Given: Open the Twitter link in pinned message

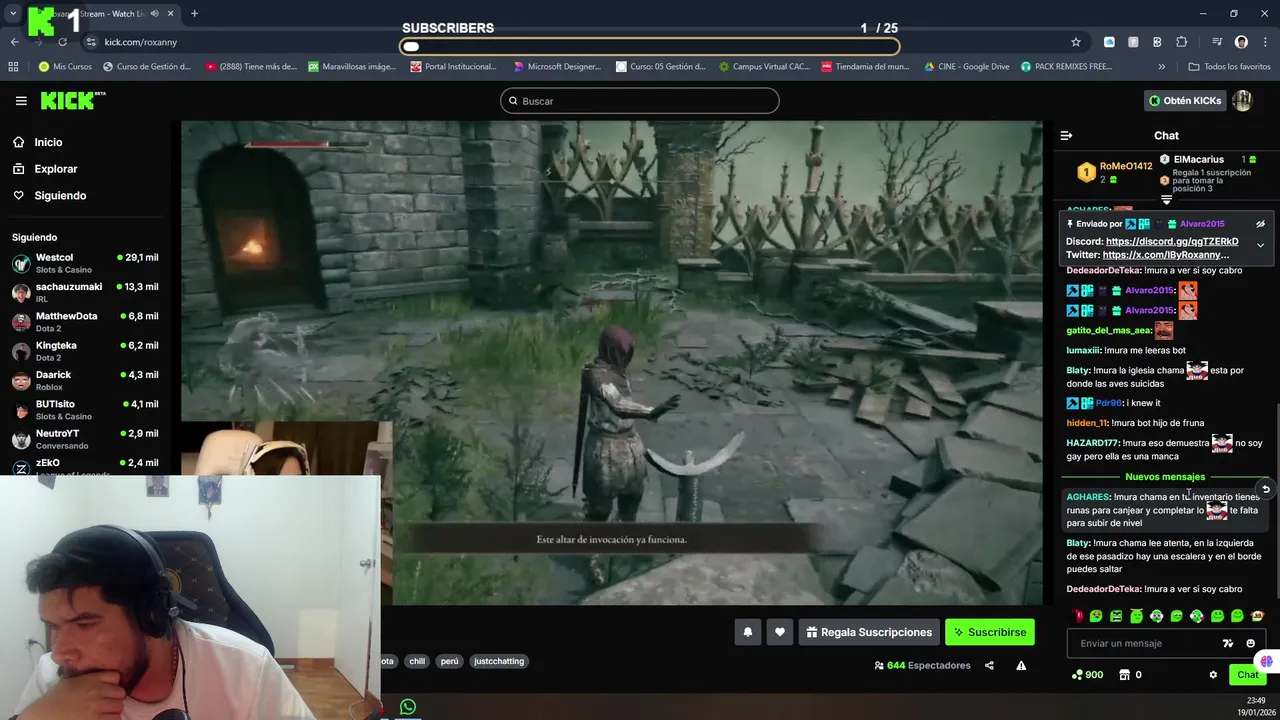Looking at the screenshot, I should (1166, 255).
